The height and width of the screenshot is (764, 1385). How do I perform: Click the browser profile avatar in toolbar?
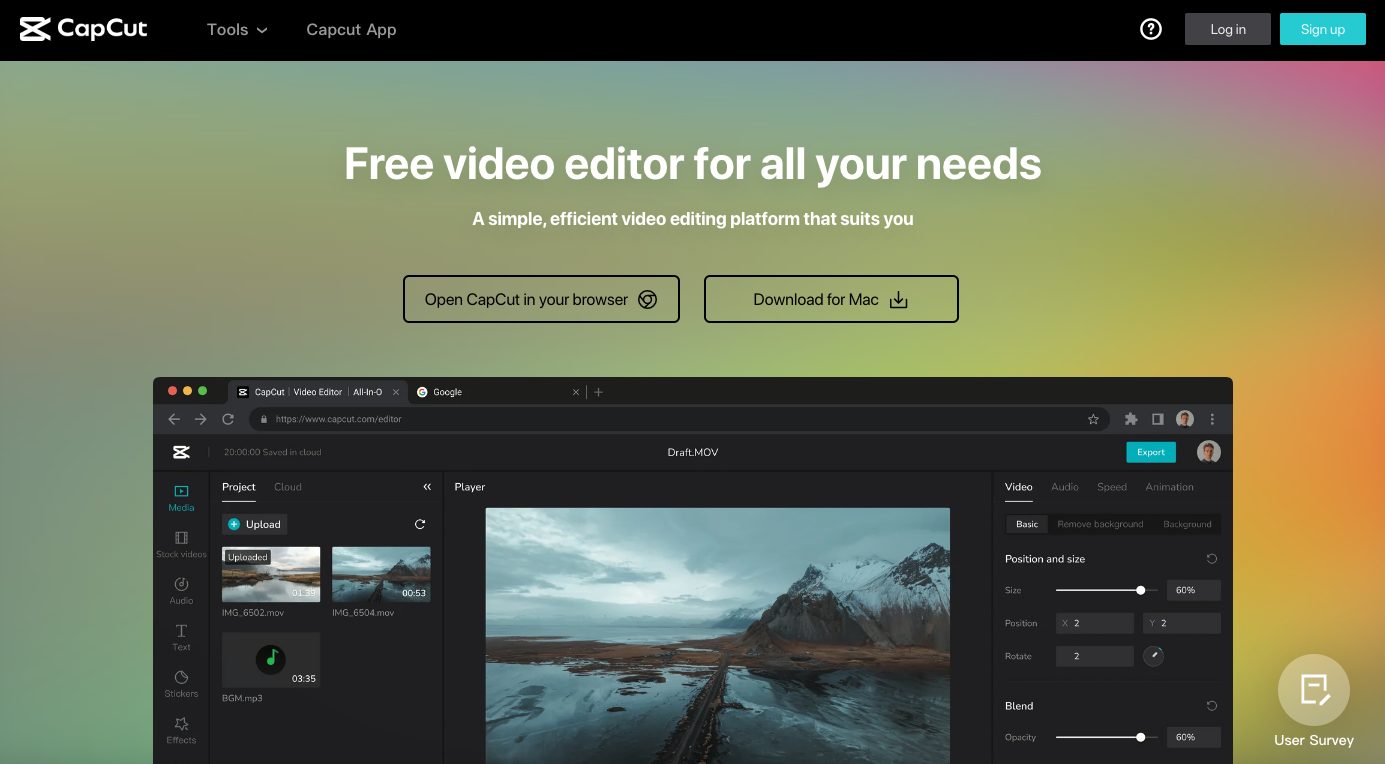(x=1184, y=419)
